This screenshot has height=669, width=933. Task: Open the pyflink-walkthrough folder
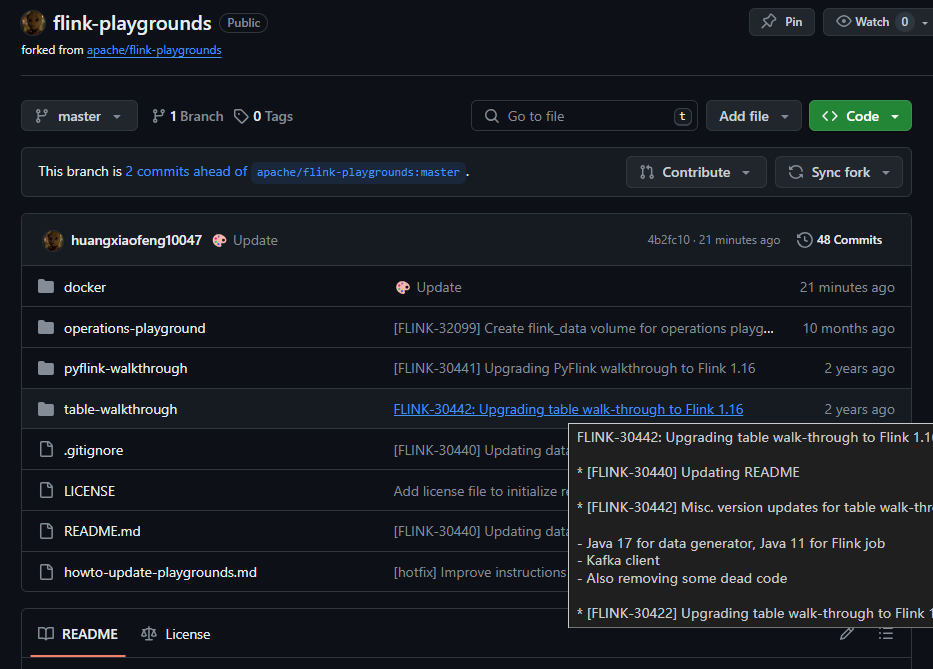click(126, 369)
